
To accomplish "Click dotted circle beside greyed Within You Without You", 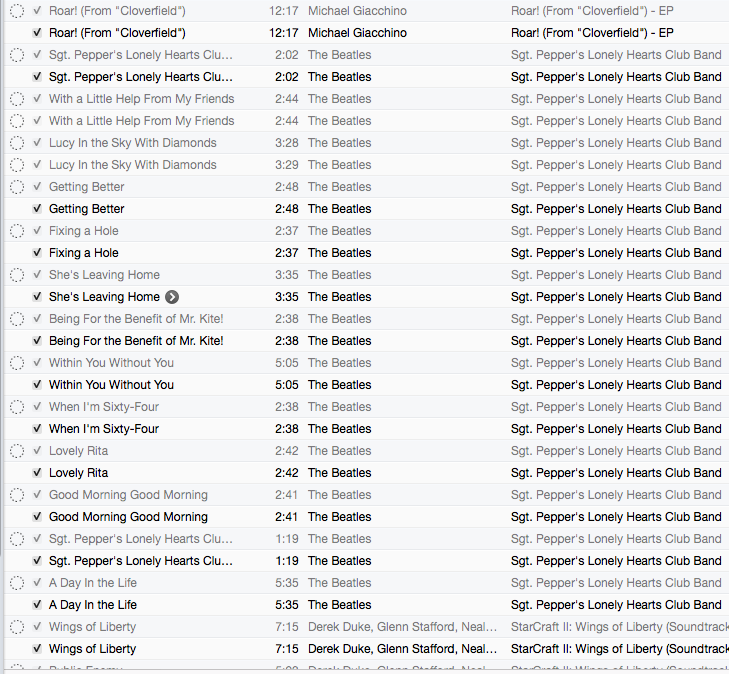I will [17, 363].
